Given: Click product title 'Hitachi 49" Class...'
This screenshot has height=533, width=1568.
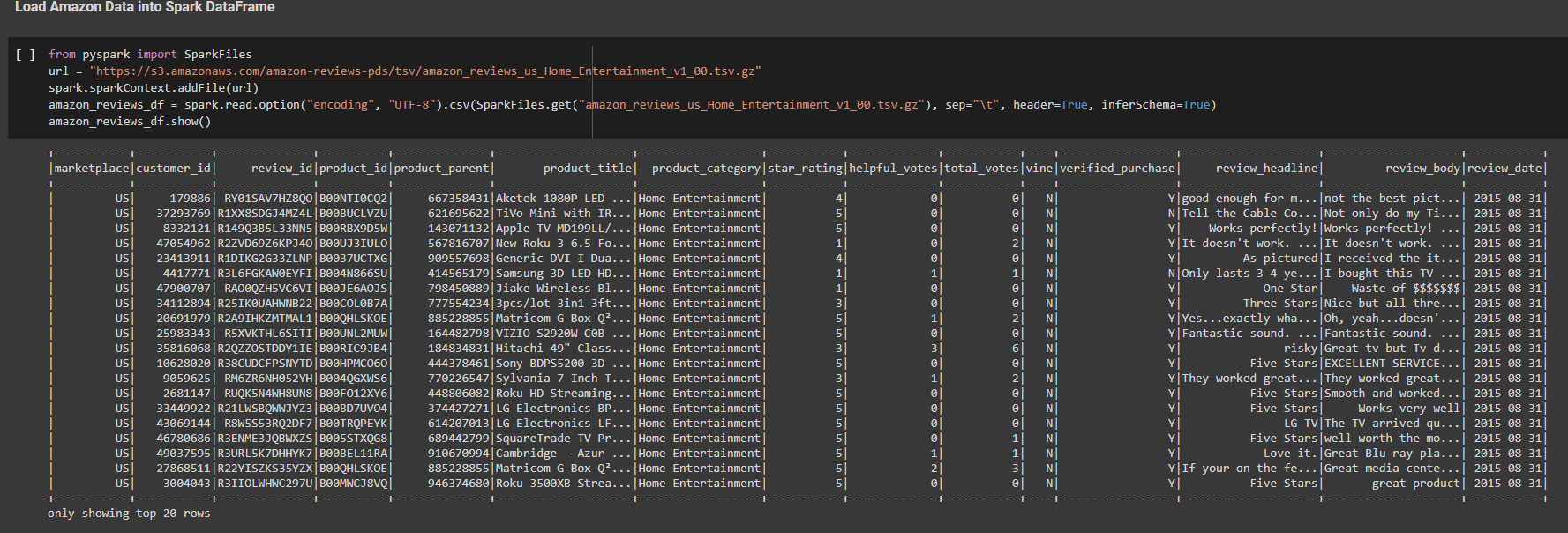Looking at the screenshot, I should (564, 349).
